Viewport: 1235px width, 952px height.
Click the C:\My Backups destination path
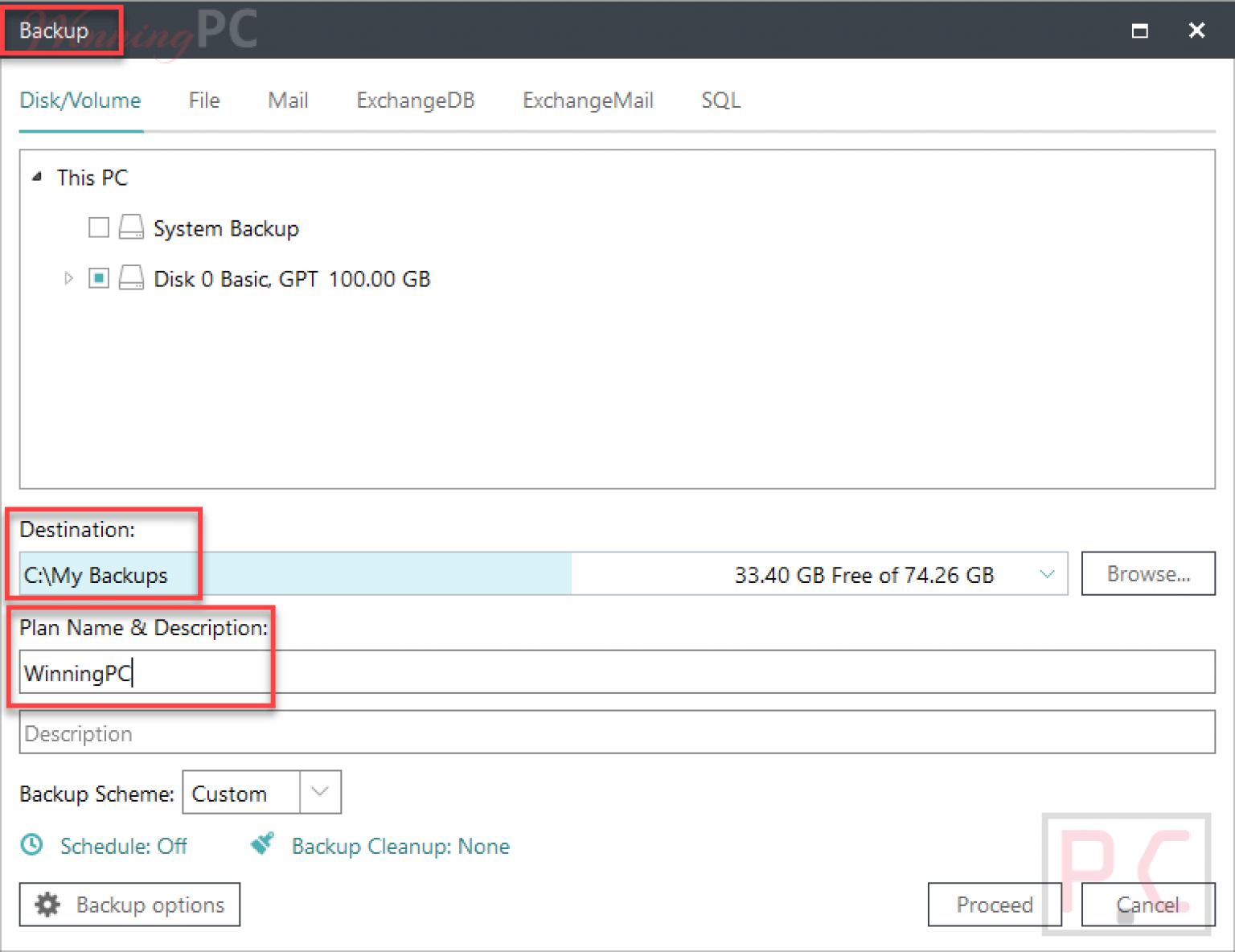(96, 576)
